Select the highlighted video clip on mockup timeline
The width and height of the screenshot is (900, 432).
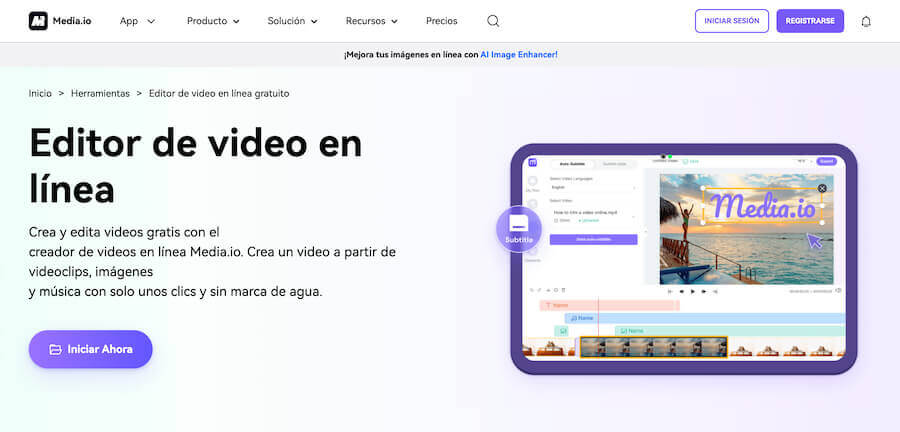654,347
